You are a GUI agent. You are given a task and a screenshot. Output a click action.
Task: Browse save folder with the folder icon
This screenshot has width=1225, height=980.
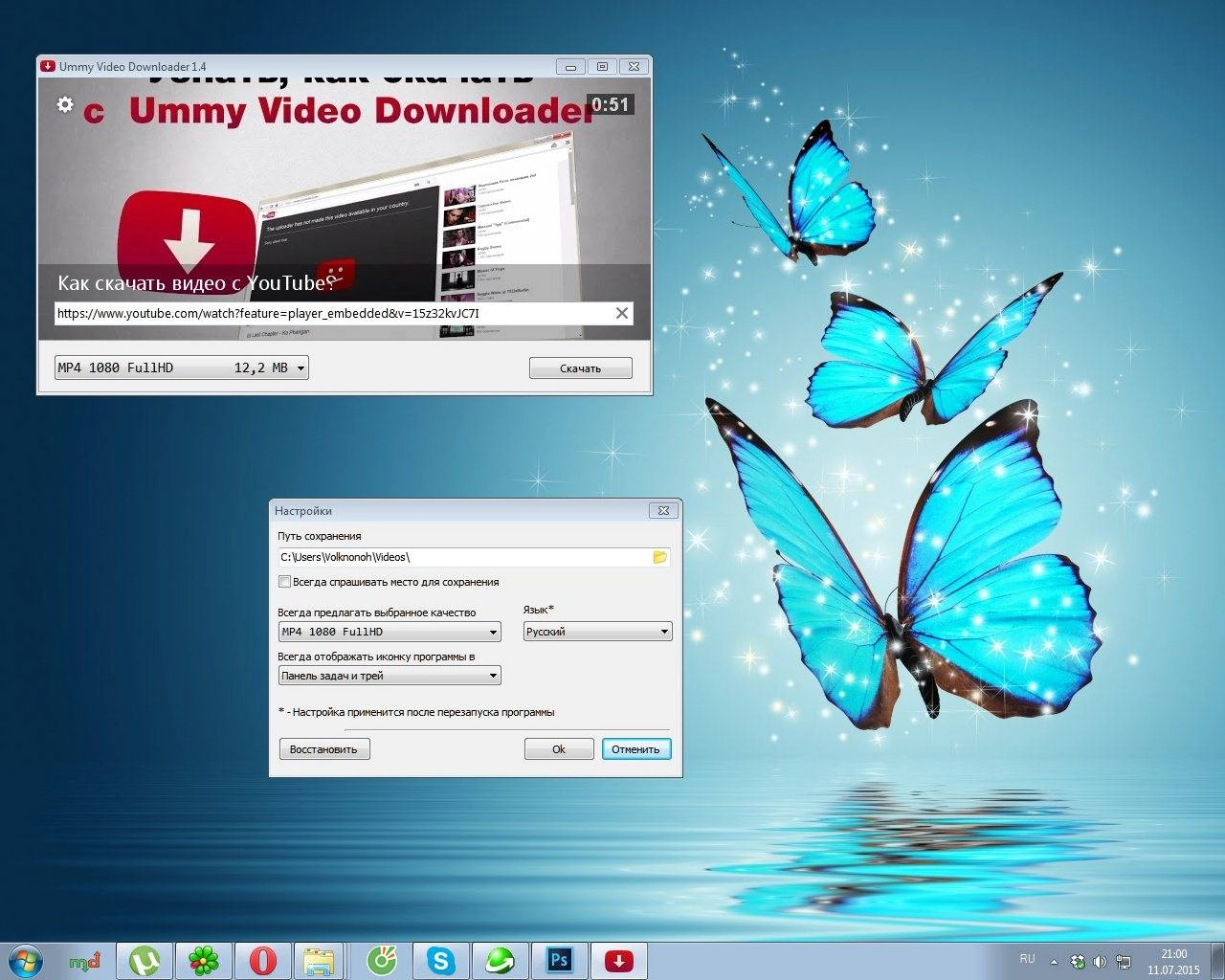coord(659,557)
